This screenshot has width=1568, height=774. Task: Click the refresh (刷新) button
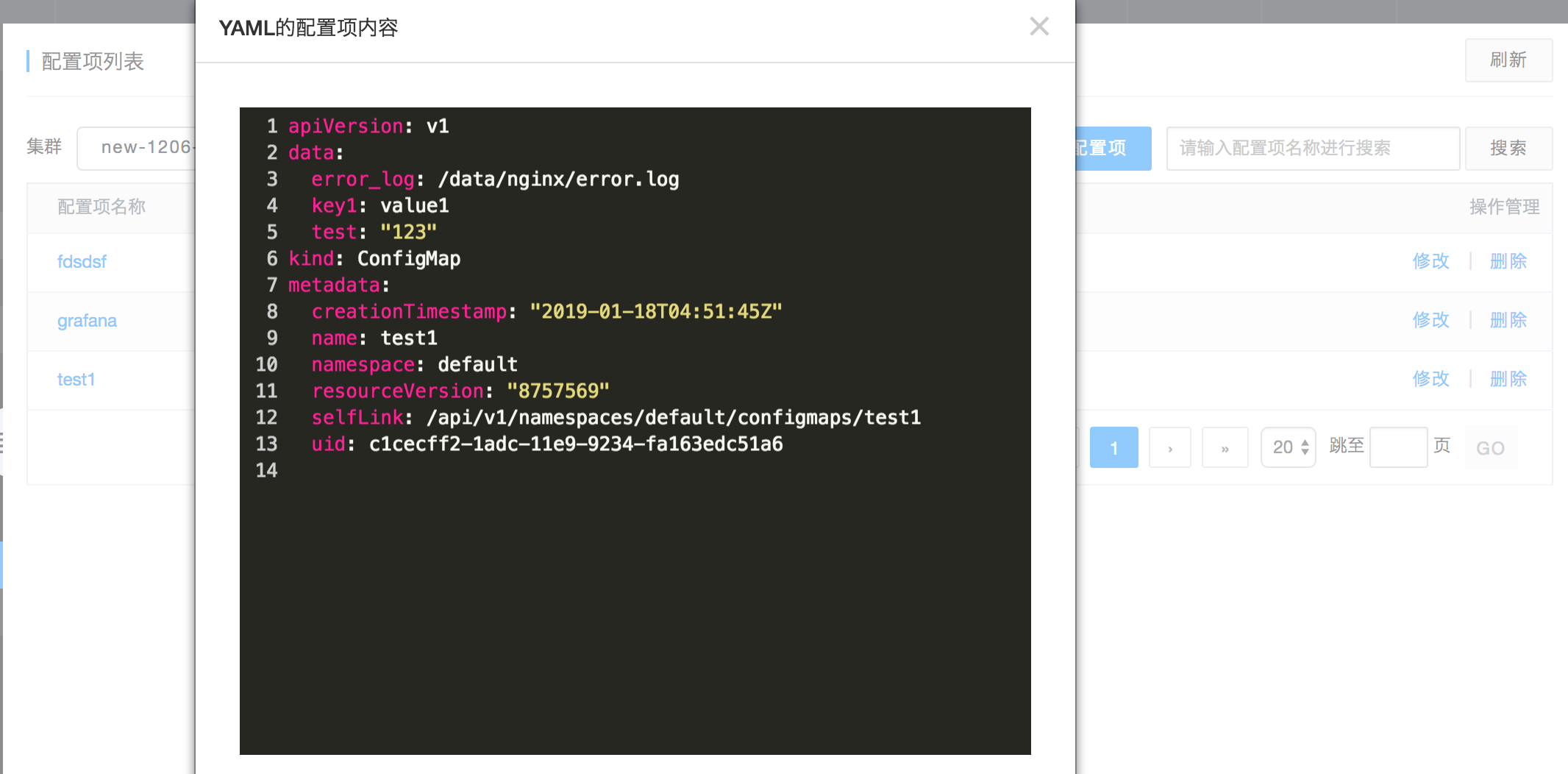[x=1508, y=60]
